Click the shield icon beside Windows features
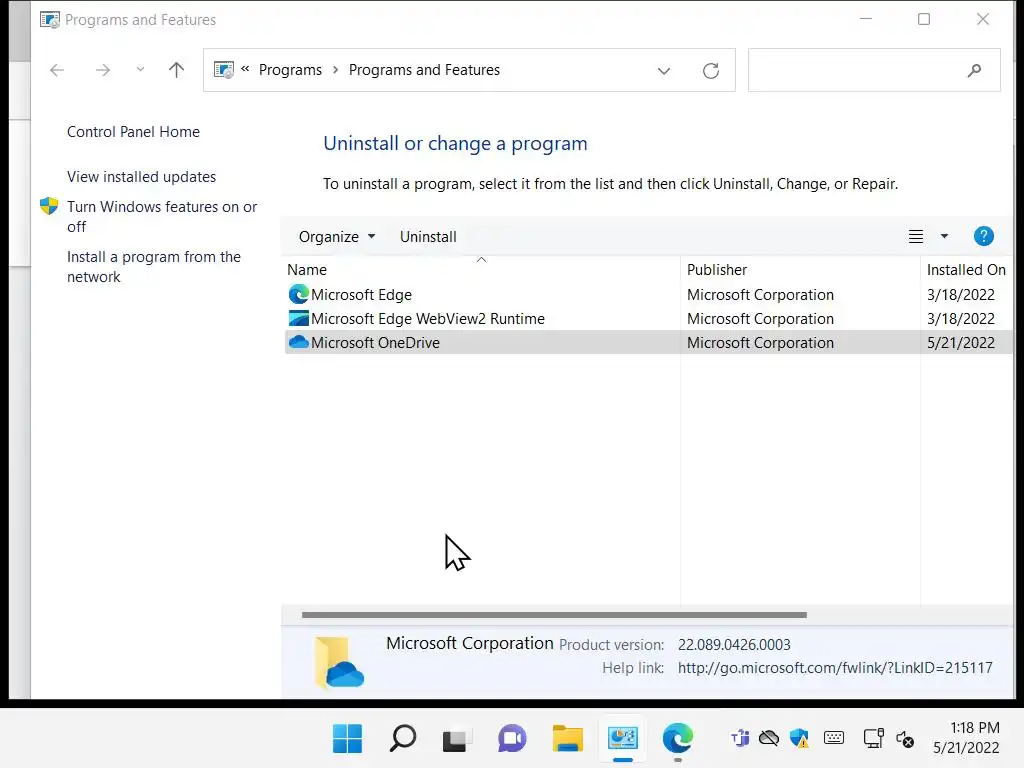Screen dimensions: 1024x768 (x=49, y=206)
